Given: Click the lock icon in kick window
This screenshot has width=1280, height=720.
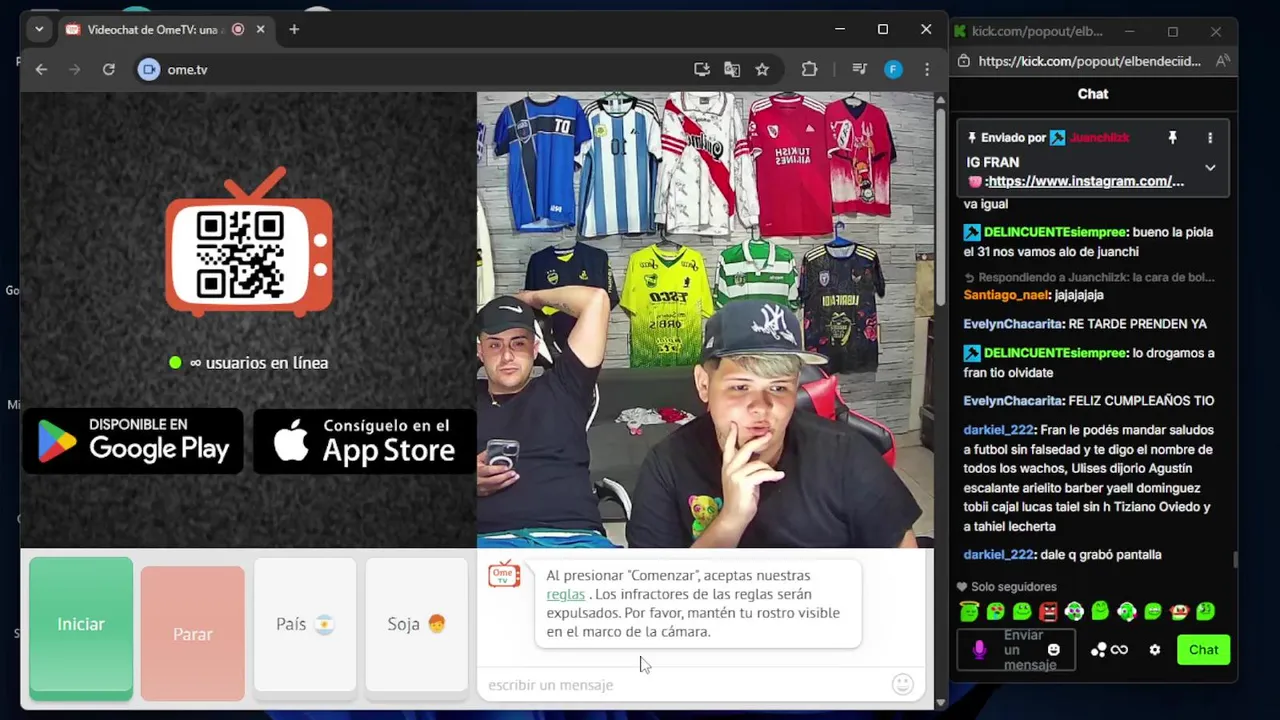Looking at the screenshot, I should 963,61.
